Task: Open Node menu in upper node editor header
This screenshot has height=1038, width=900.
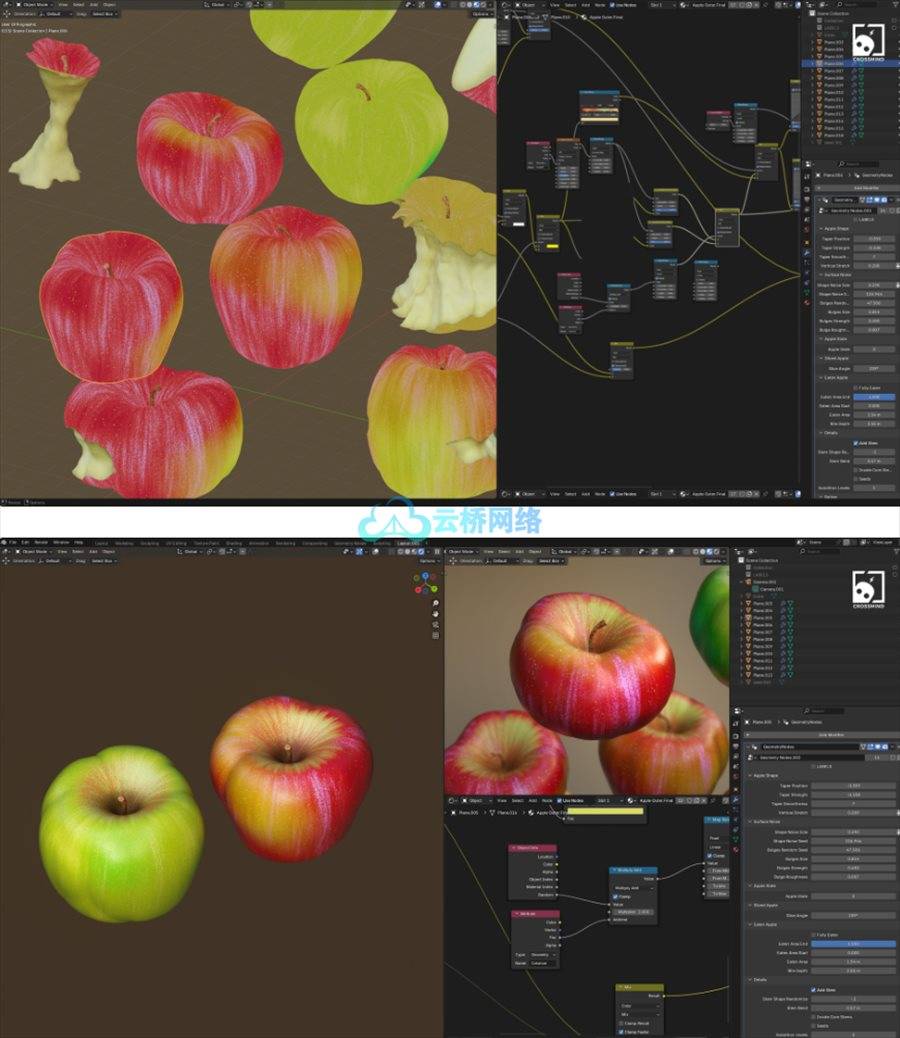Action: [x=600, y=5]
